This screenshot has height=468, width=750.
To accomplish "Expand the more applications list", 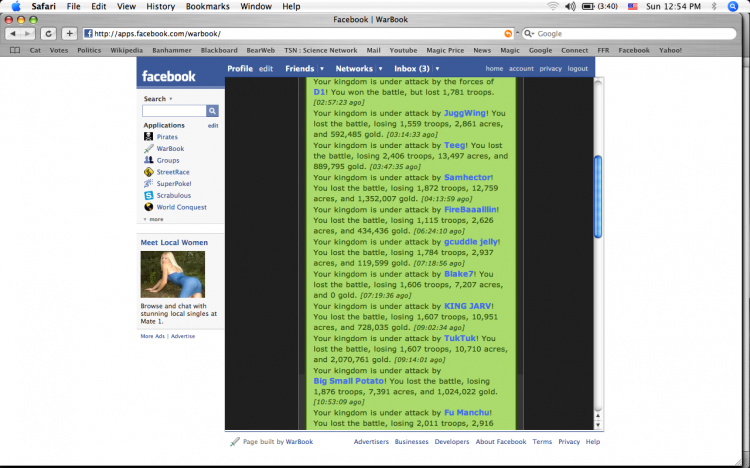I will 154,219.
